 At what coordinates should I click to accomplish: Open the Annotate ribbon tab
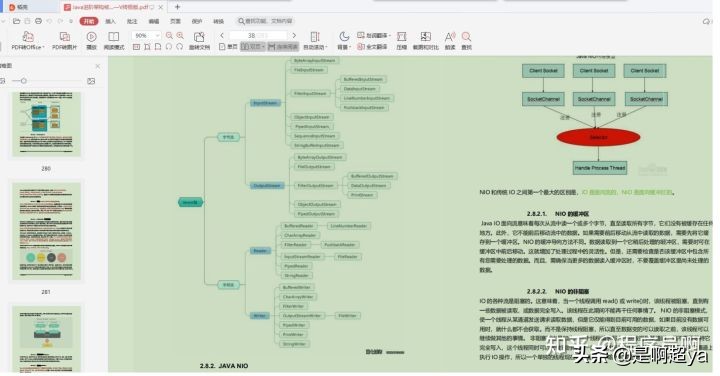(132, 21)
